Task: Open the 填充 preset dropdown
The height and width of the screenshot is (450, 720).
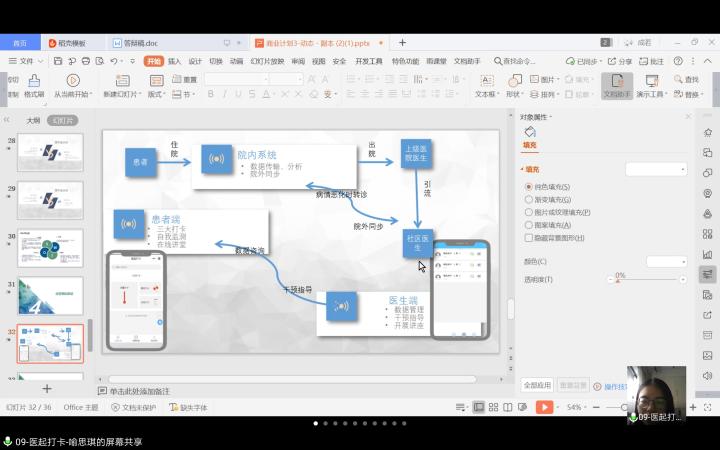Action: click(x=655, y=169)
